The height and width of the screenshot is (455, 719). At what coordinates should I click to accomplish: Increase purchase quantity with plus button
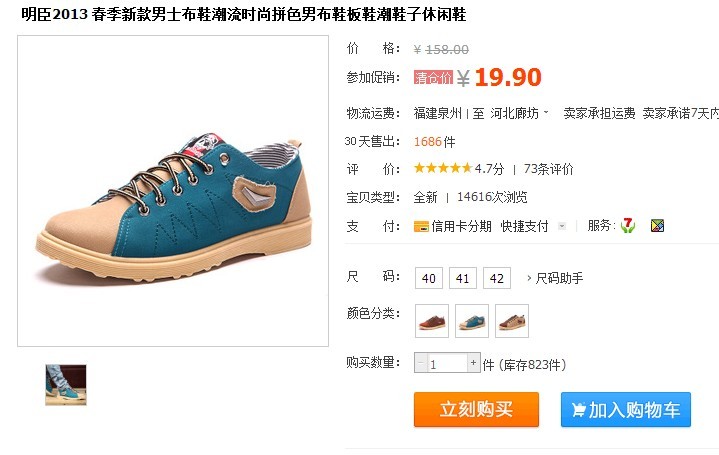point(473,362)
